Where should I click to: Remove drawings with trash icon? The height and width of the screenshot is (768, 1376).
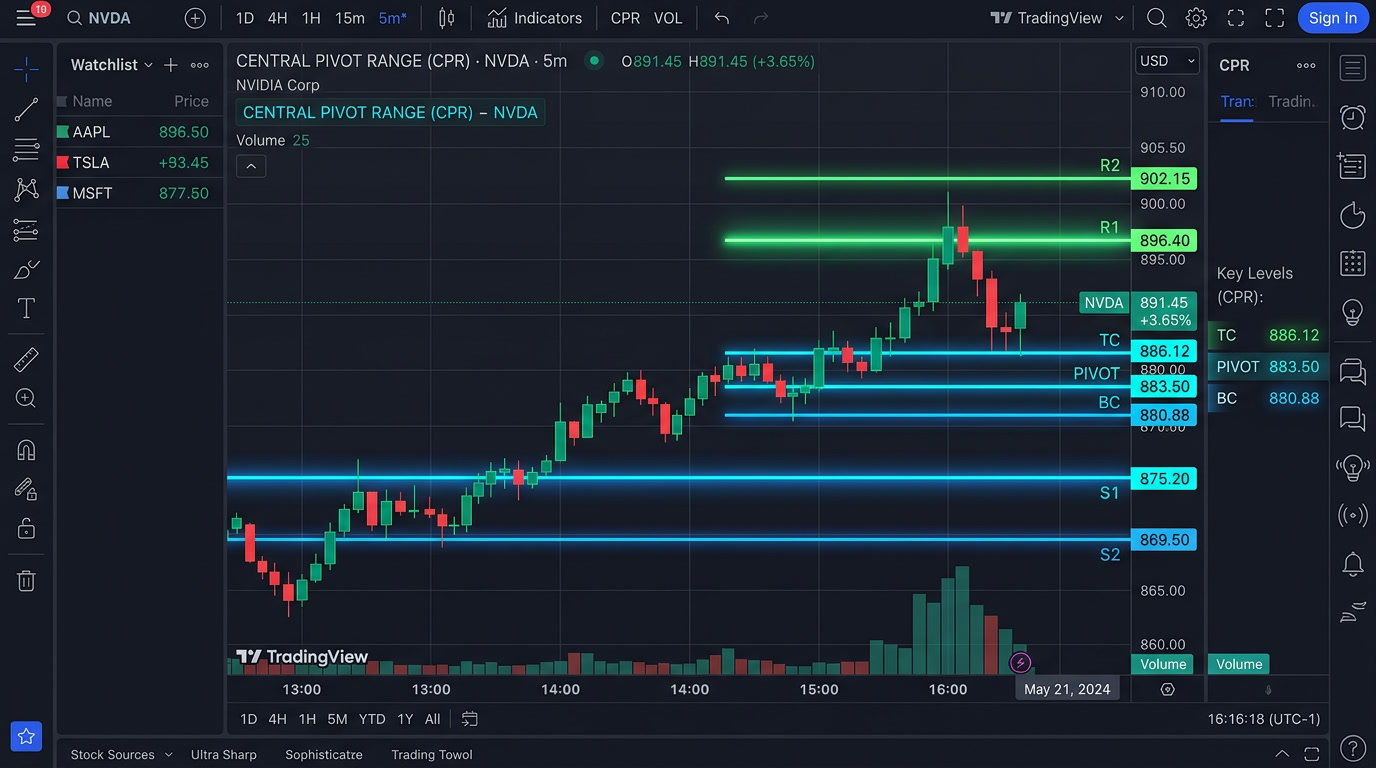click(26, 580)
